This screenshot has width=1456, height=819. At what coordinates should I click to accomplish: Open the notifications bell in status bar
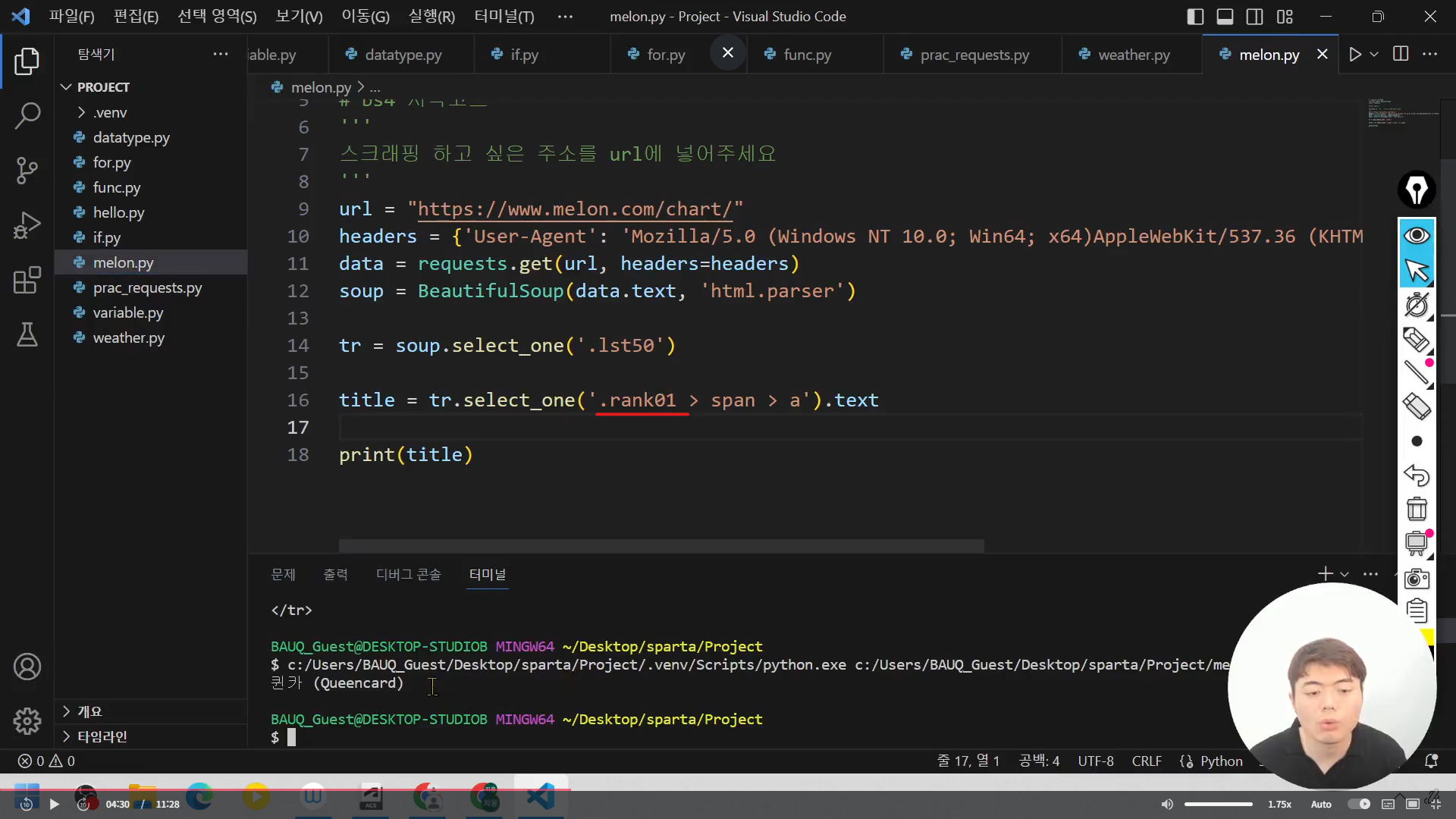pyautogui.click(x=1432, y=761)
